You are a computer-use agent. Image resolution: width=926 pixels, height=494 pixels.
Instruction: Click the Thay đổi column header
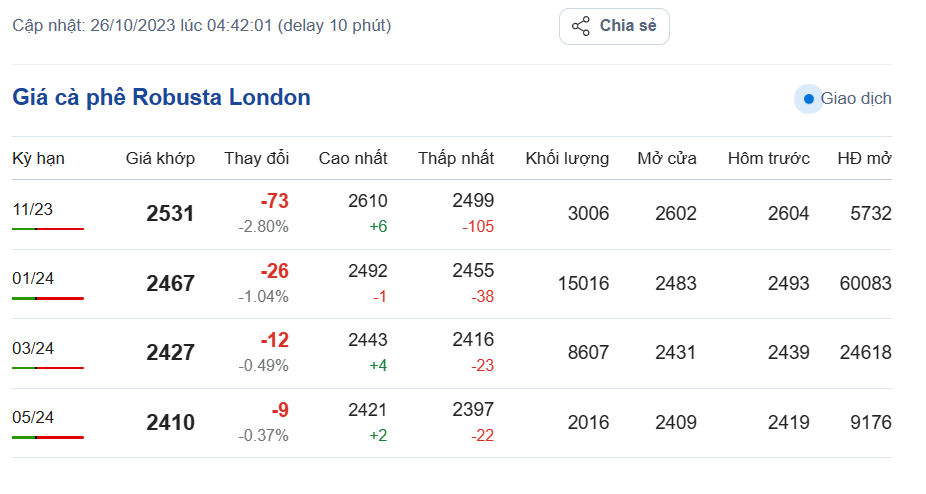(x=256, y=158)
